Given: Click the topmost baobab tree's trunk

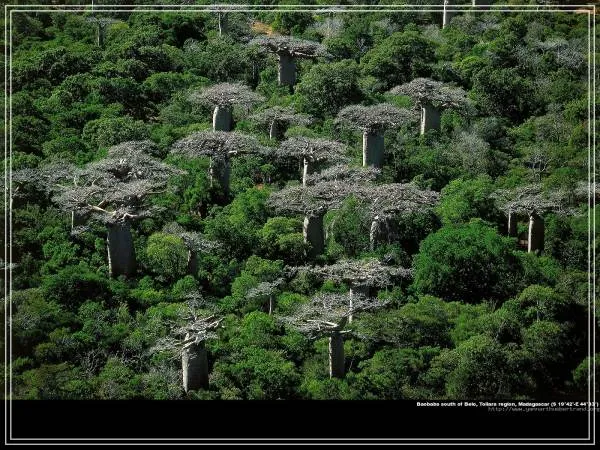Looking at the screenshot, I should pyautogui.click(x=287, y=68).
